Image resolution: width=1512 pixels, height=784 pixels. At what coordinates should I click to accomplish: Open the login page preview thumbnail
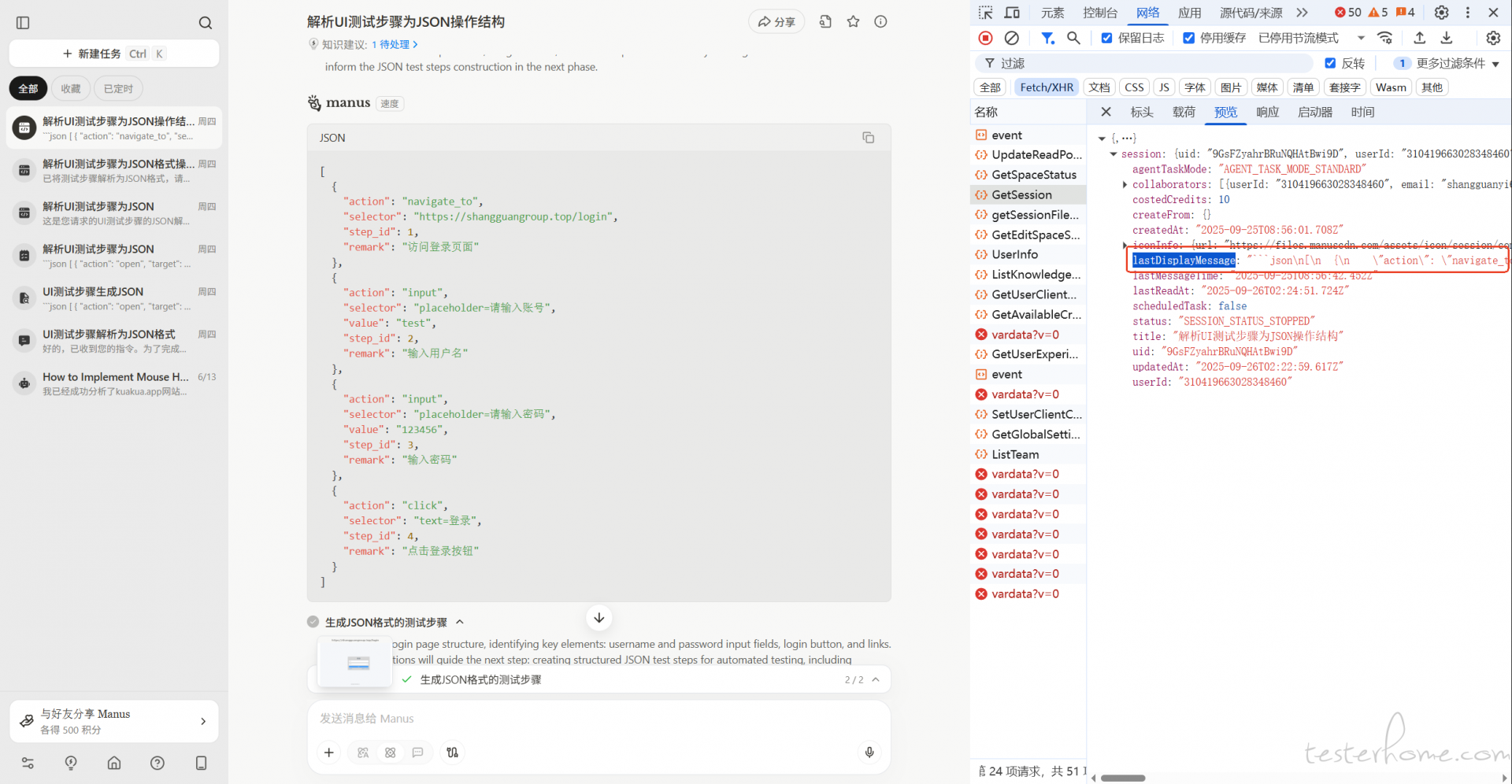[354, 662]
